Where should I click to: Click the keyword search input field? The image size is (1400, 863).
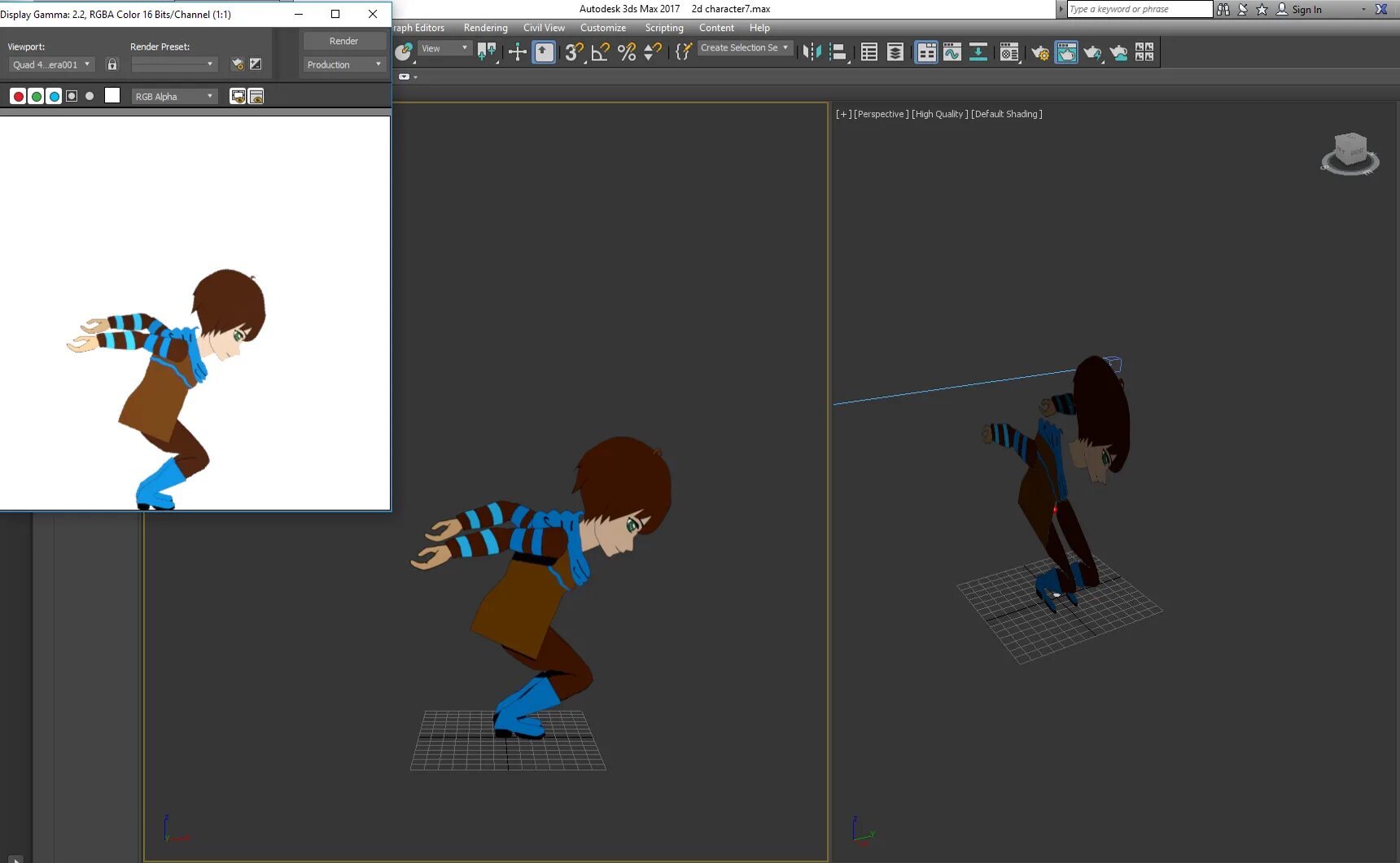1140,9
